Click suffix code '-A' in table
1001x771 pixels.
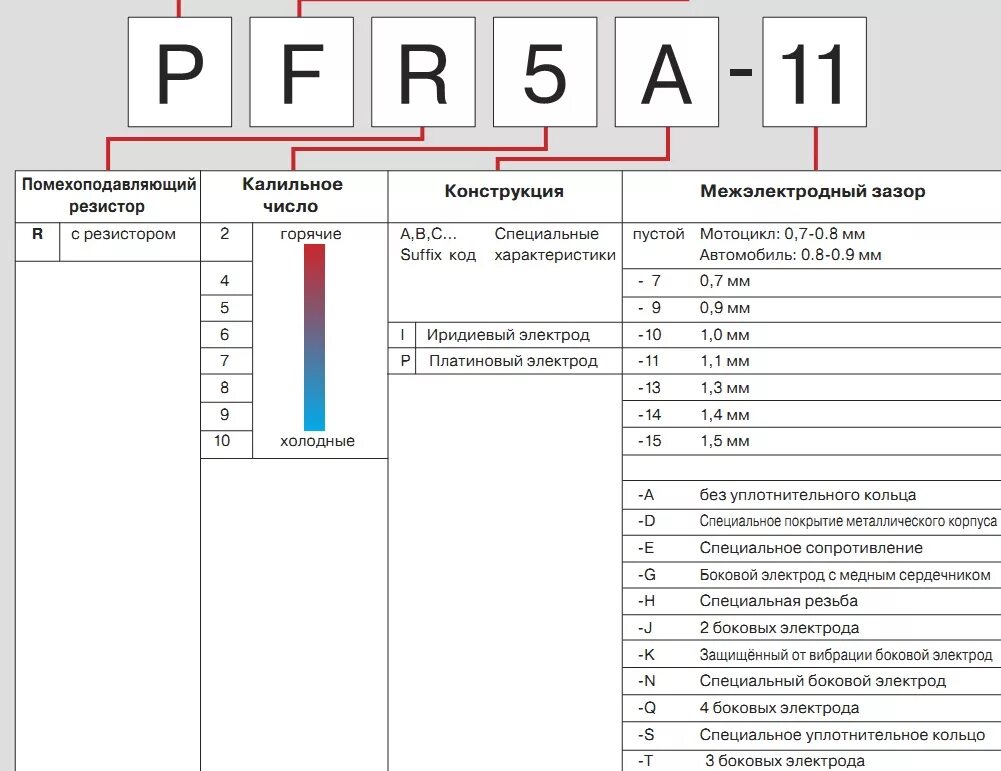pyautogui.click(x=646, y=495)
